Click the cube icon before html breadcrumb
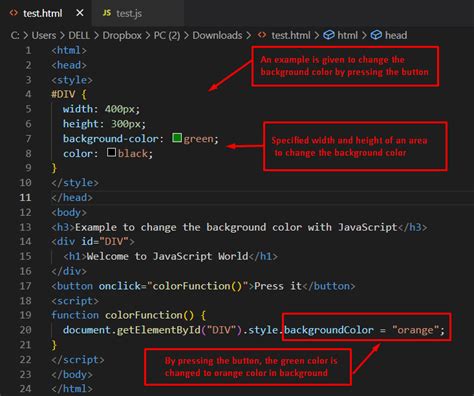474x396 pixels. (329, 35)
